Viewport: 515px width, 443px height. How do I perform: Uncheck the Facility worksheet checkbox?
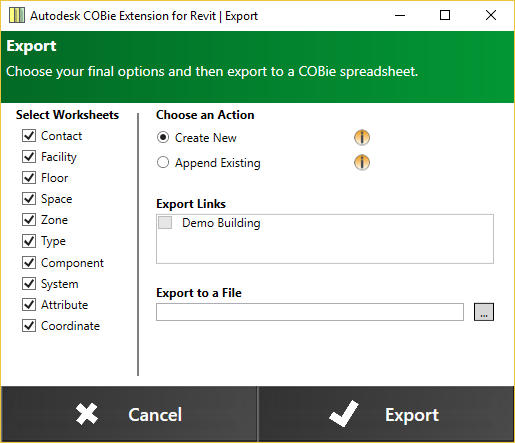(x=29, y=157)
